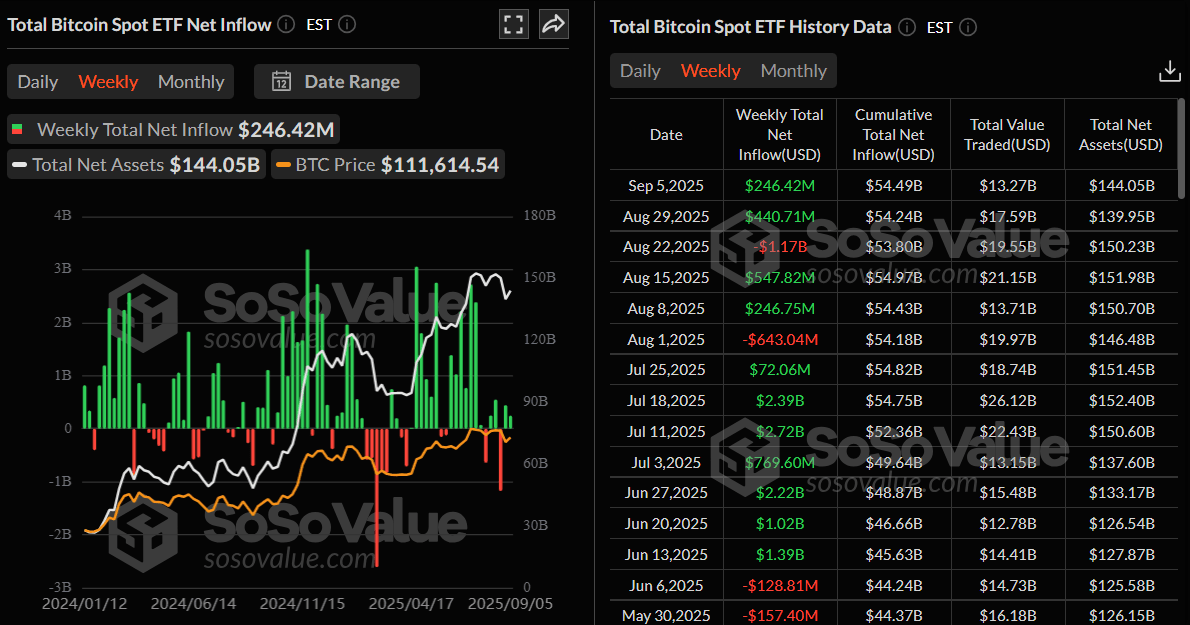Expand the chart to fullscreen
The image size is (1190, 625).
pos(513,25)
